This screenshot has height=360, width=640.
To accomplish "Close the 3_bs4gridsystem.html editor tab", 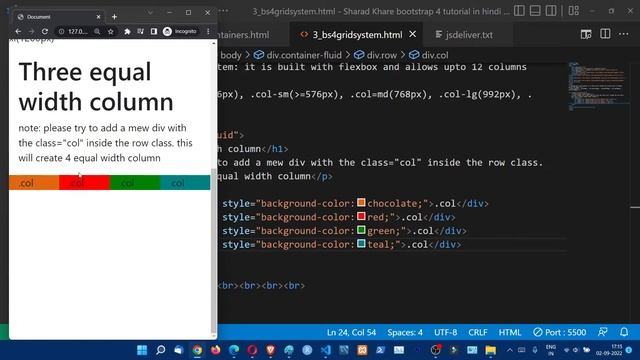I will (413, 34).
